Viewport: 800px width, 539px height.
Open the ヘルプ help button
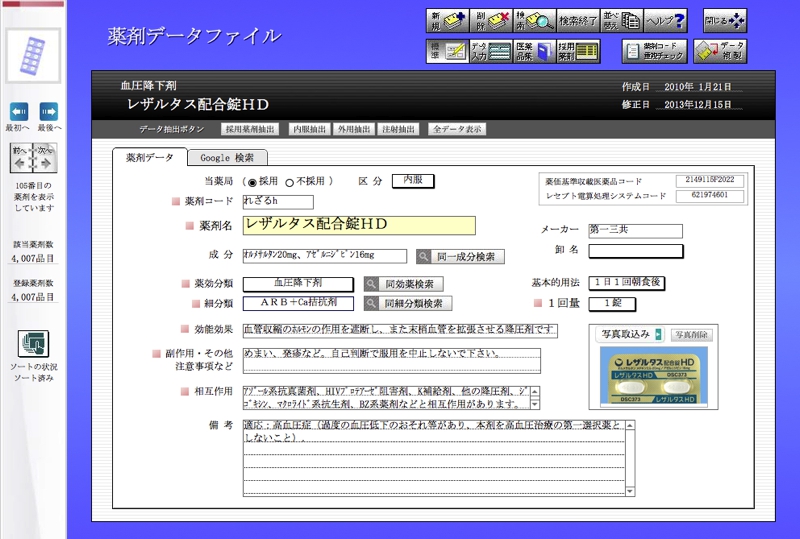(665, 21)
